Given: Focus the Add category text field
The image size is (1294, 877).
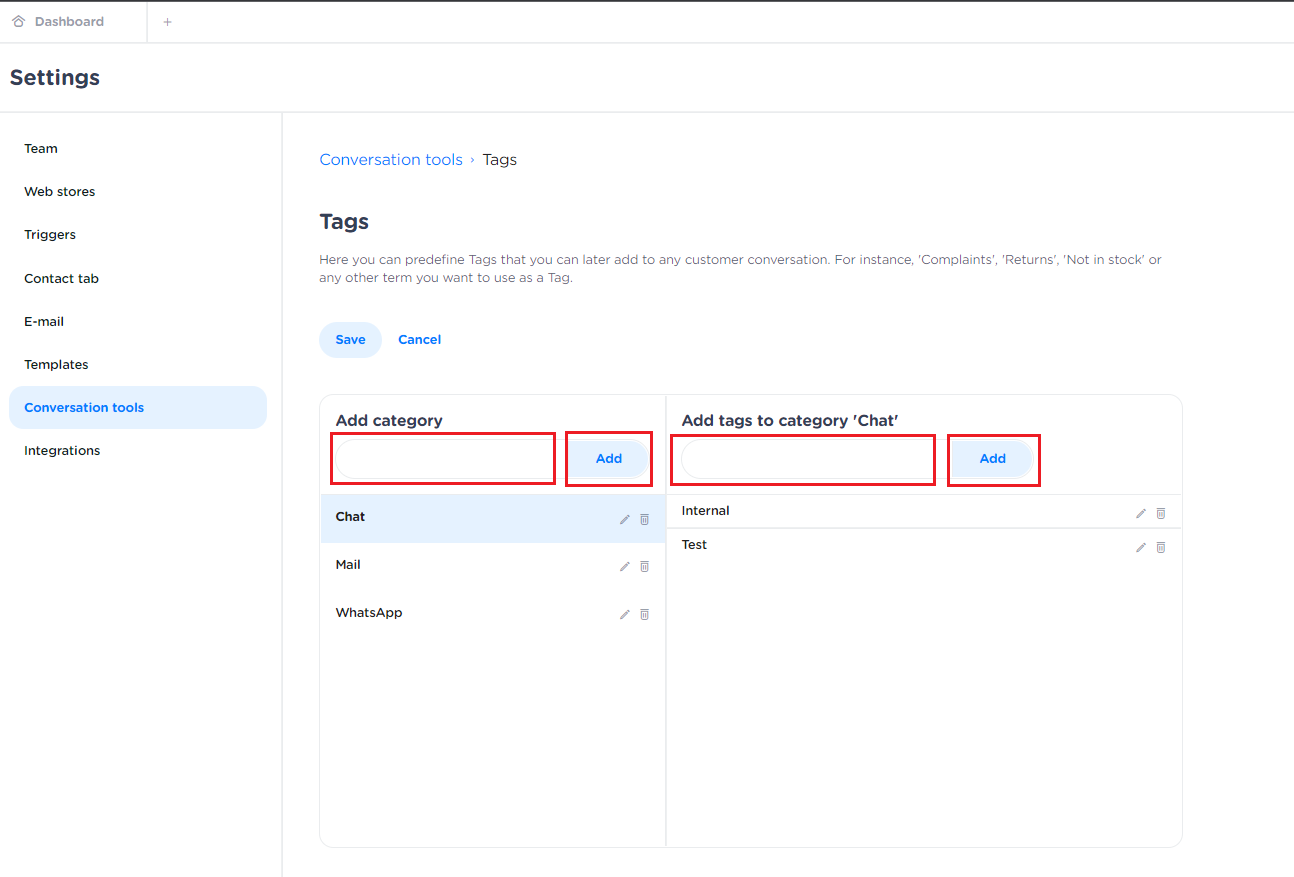Looking at the screenshot, I should [444, 459].
